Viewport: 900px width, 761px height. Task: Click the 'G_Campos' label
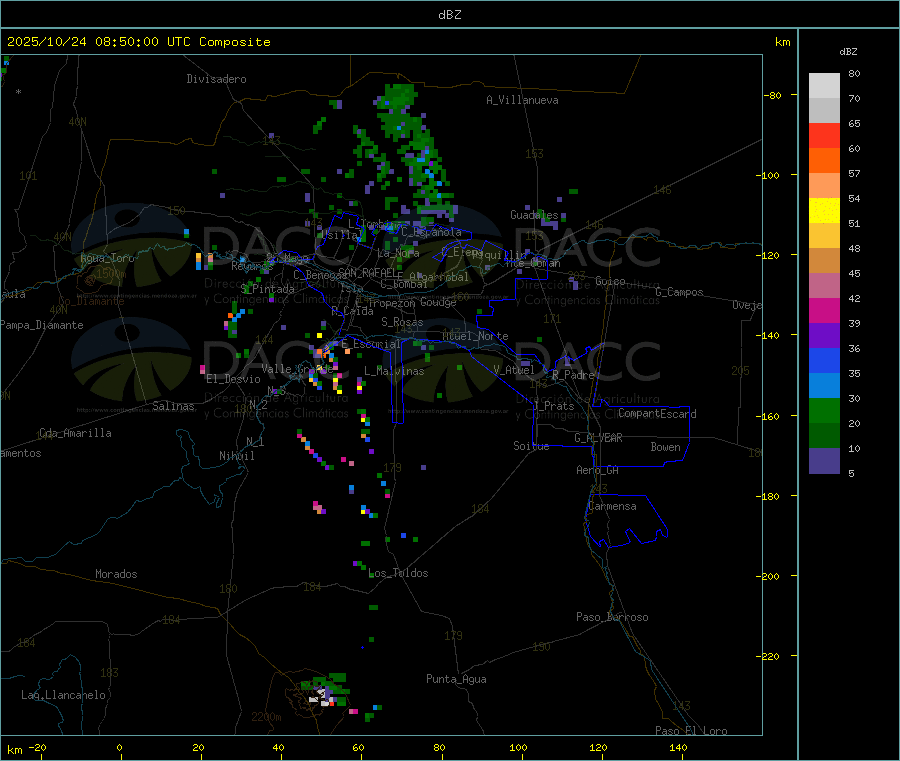(x=680, y=292)
